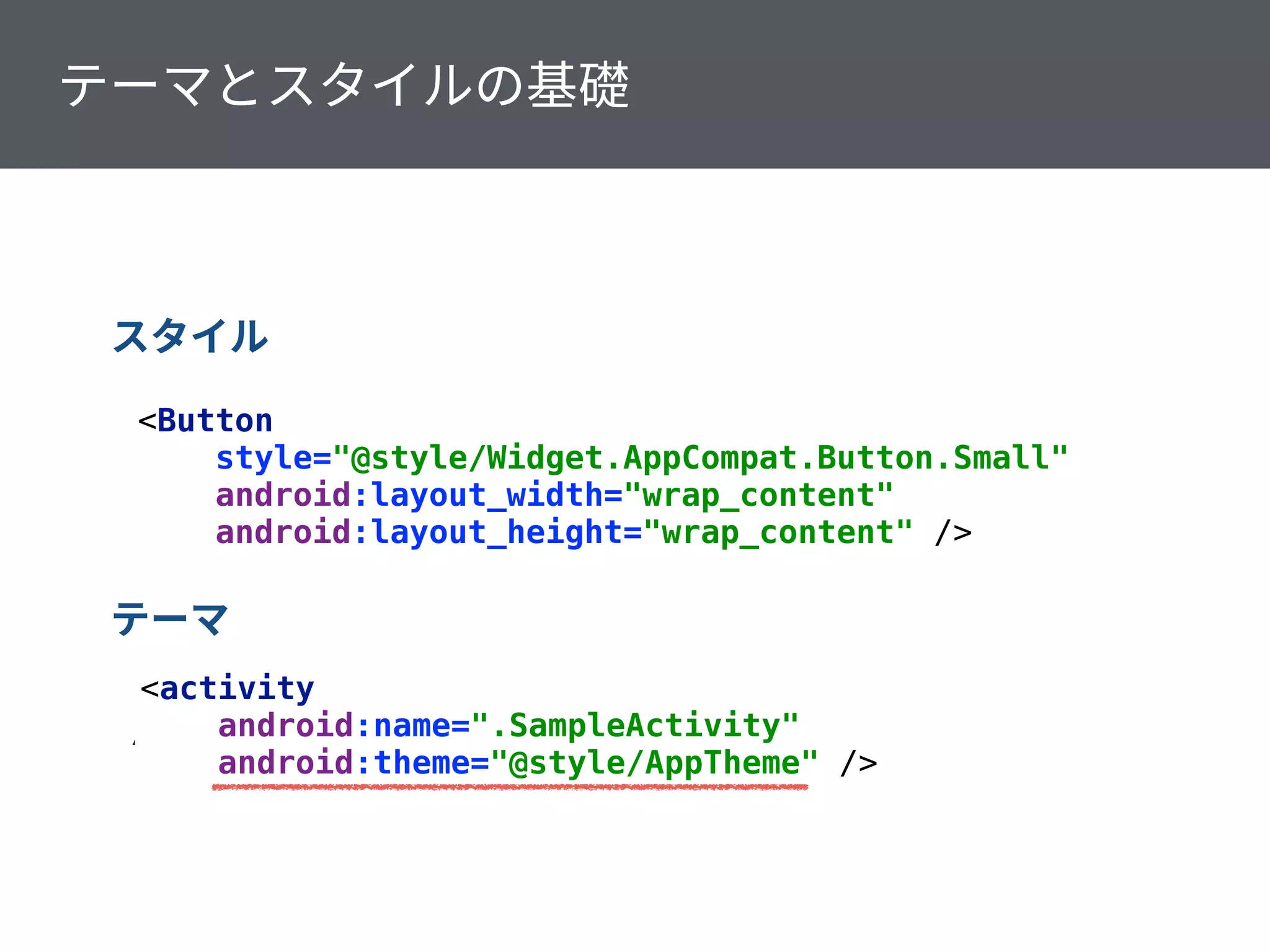Screen dimensions: 1270x952
Task: Click the テーマ section heading
Action: point(171,619)
